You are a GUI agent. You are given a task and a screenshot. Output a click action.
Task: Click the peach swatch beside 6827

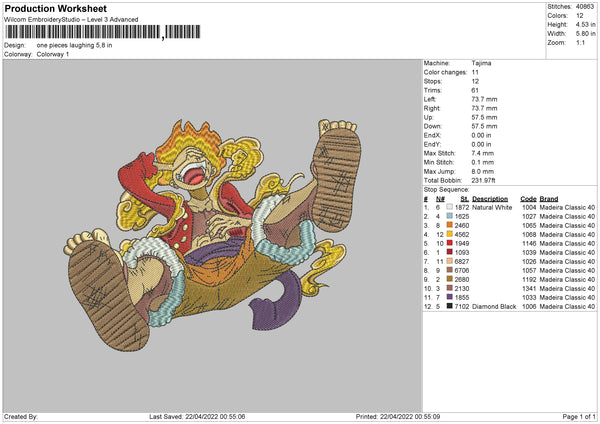tap(449, 261)
